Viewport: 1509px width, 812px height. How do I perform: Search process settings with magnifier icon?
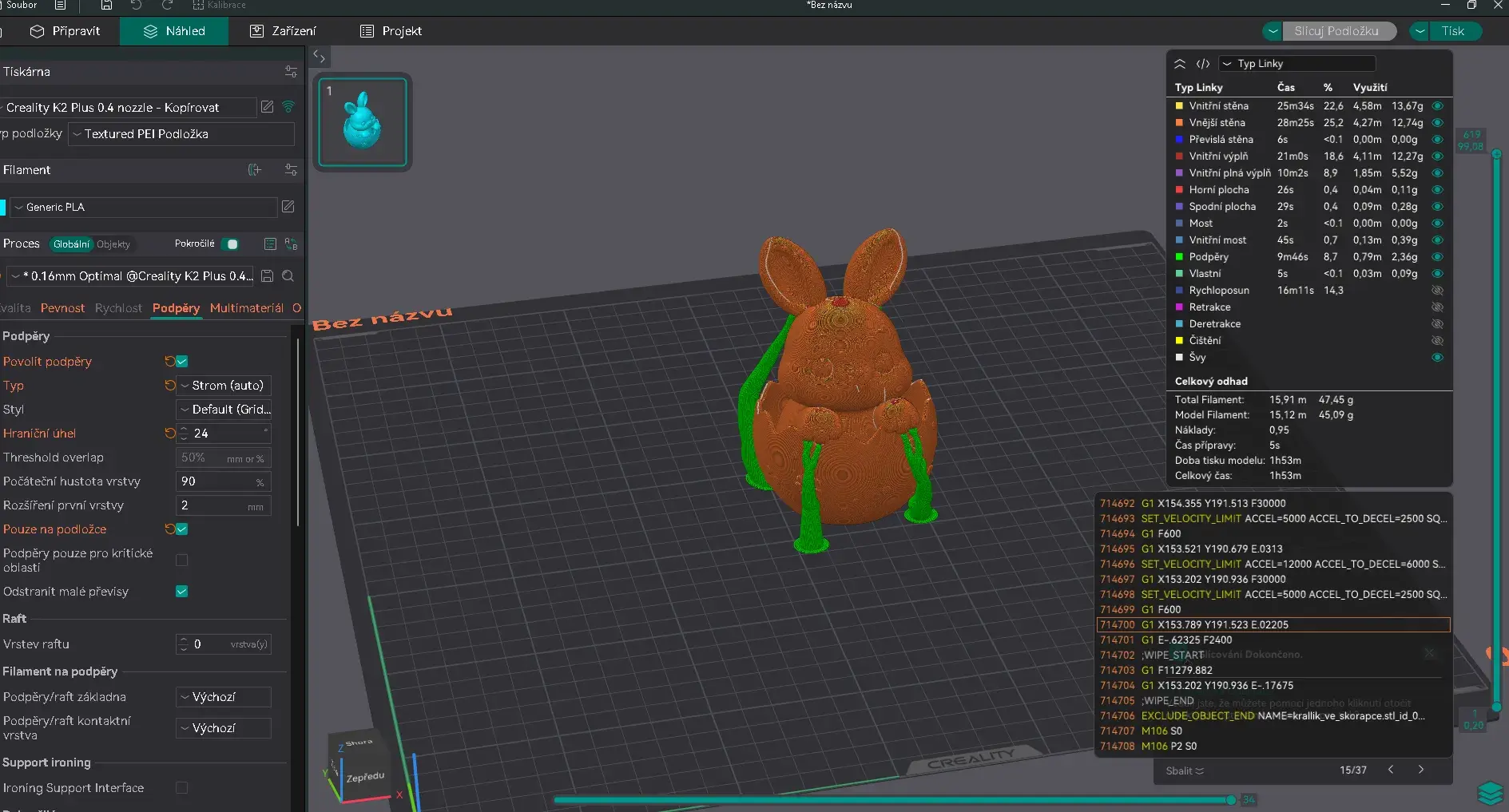click(x=288, y=276)
